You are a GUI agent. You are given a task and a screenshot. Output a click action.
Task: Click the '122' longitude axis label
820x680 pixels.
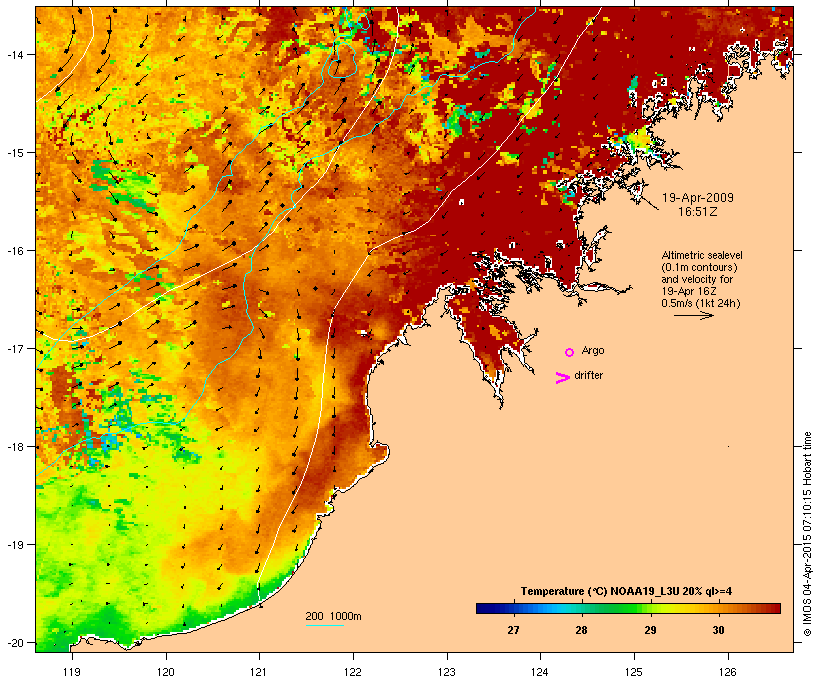(353, 672)
